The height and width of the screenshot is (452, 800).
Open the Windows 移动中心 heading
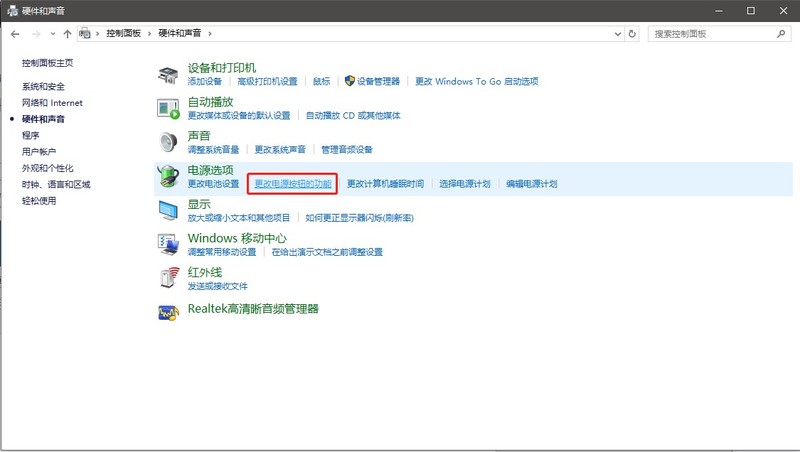(237, 238)
